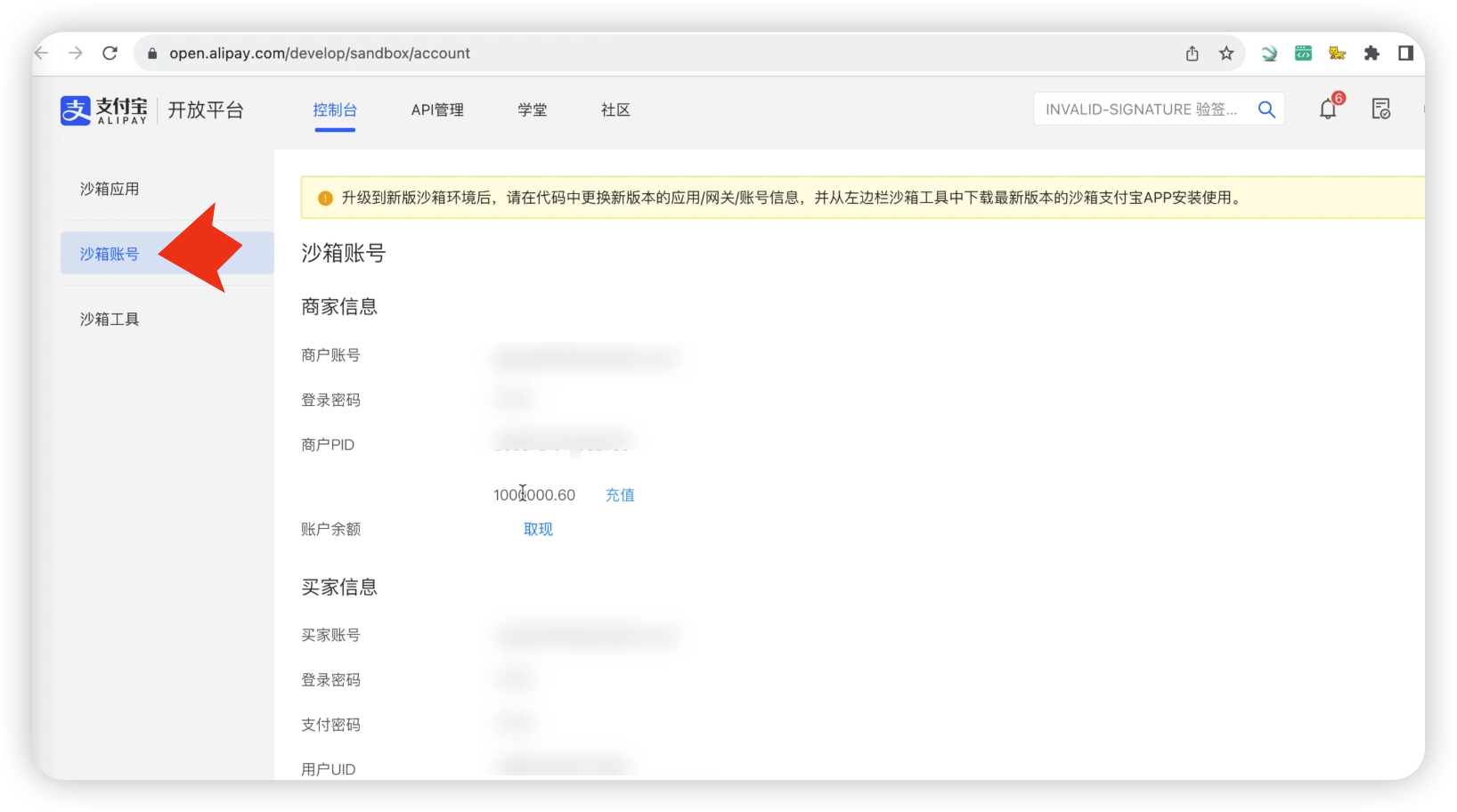Click the search magnifier icon
The width and height of the screenshot is (1457, 812).
pos(1266,110)
